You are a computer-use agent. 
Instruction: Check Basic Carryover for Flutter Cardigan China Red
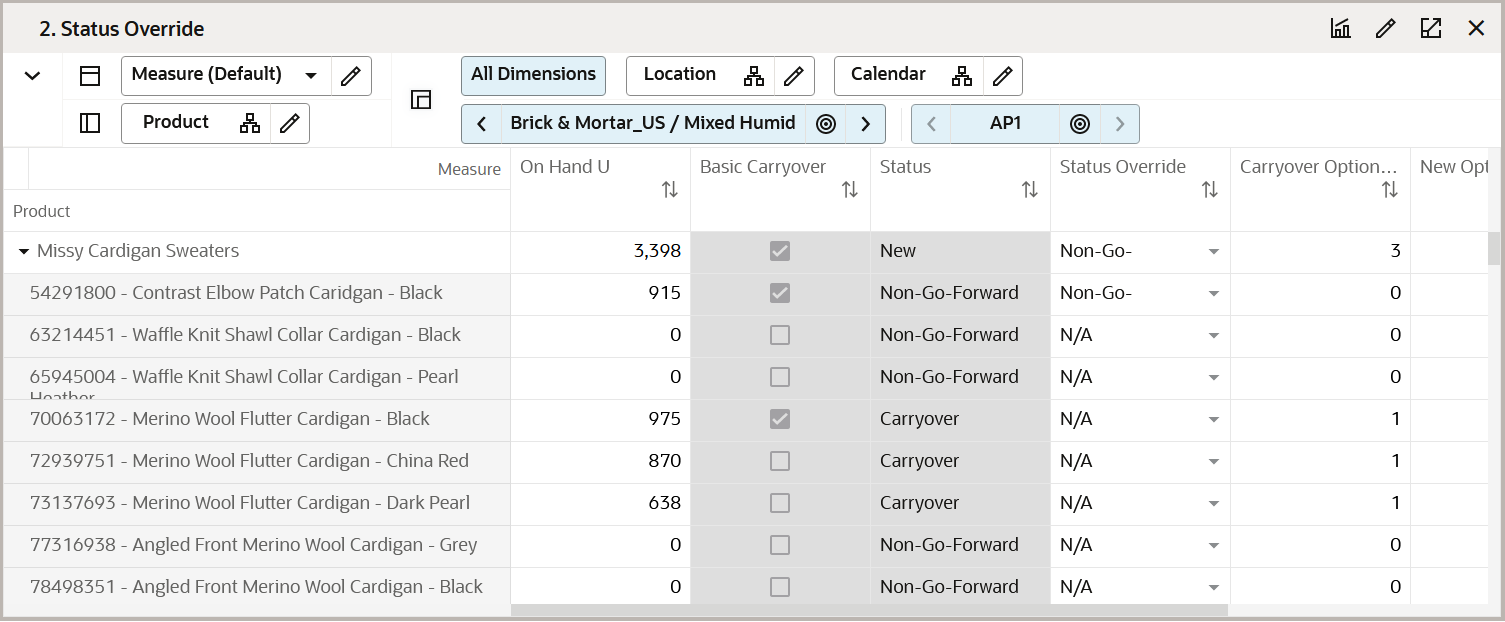coord(780,461)
